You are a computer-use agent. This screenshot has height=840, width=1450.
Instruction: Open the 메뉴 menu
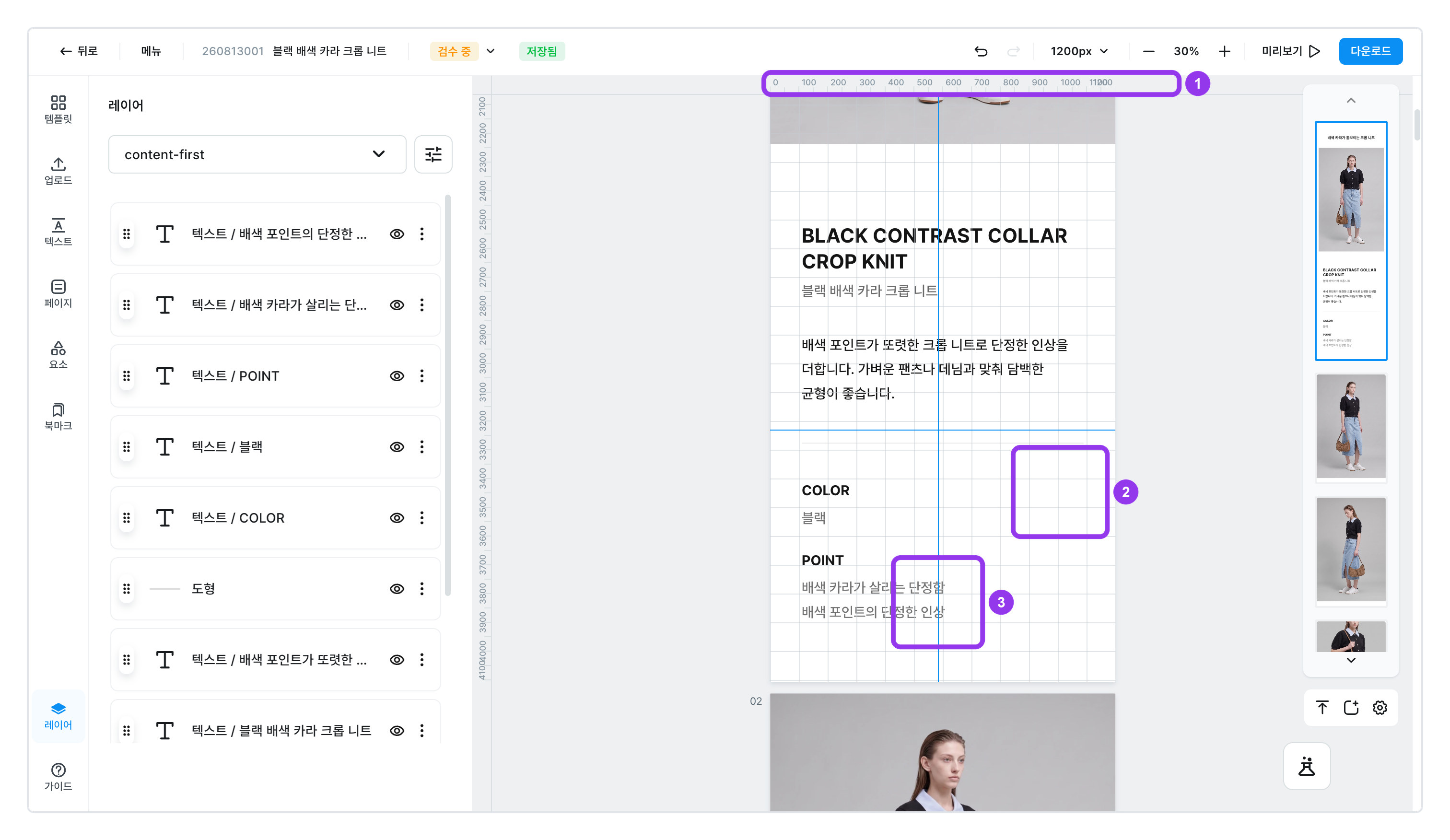coord(151,51)
